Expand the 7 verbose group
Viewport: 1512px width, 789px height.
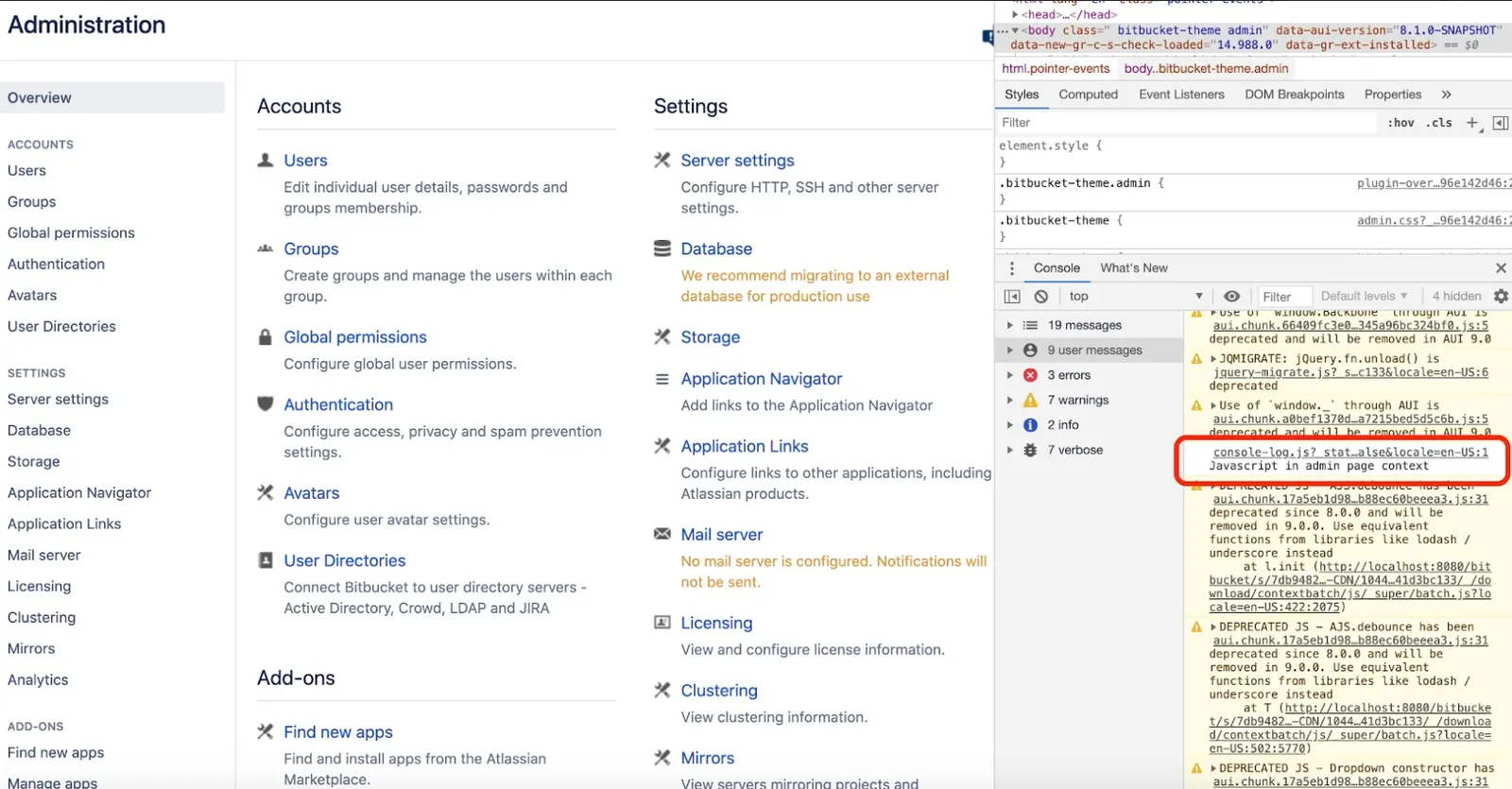pyautogui.click(x=1010, y=451)
